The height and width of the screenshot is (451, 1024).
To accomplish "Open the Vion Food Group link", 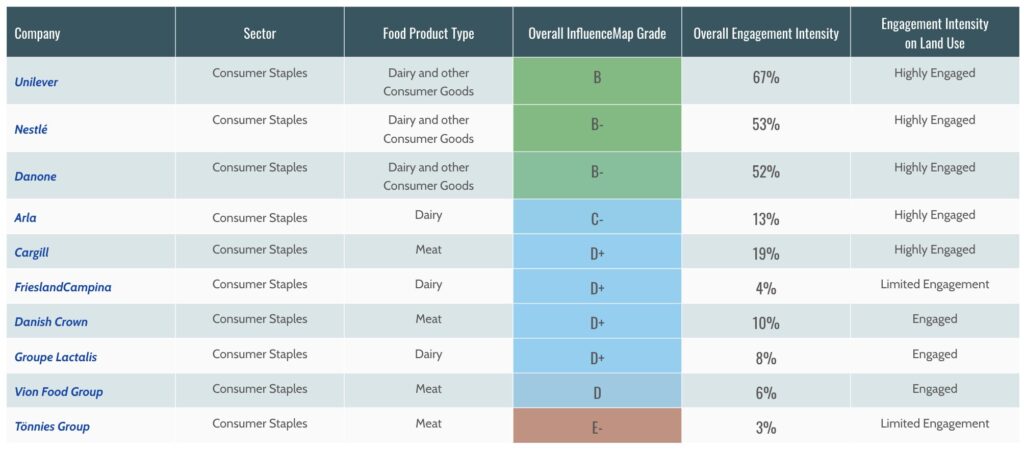I will tap(58, 392).
